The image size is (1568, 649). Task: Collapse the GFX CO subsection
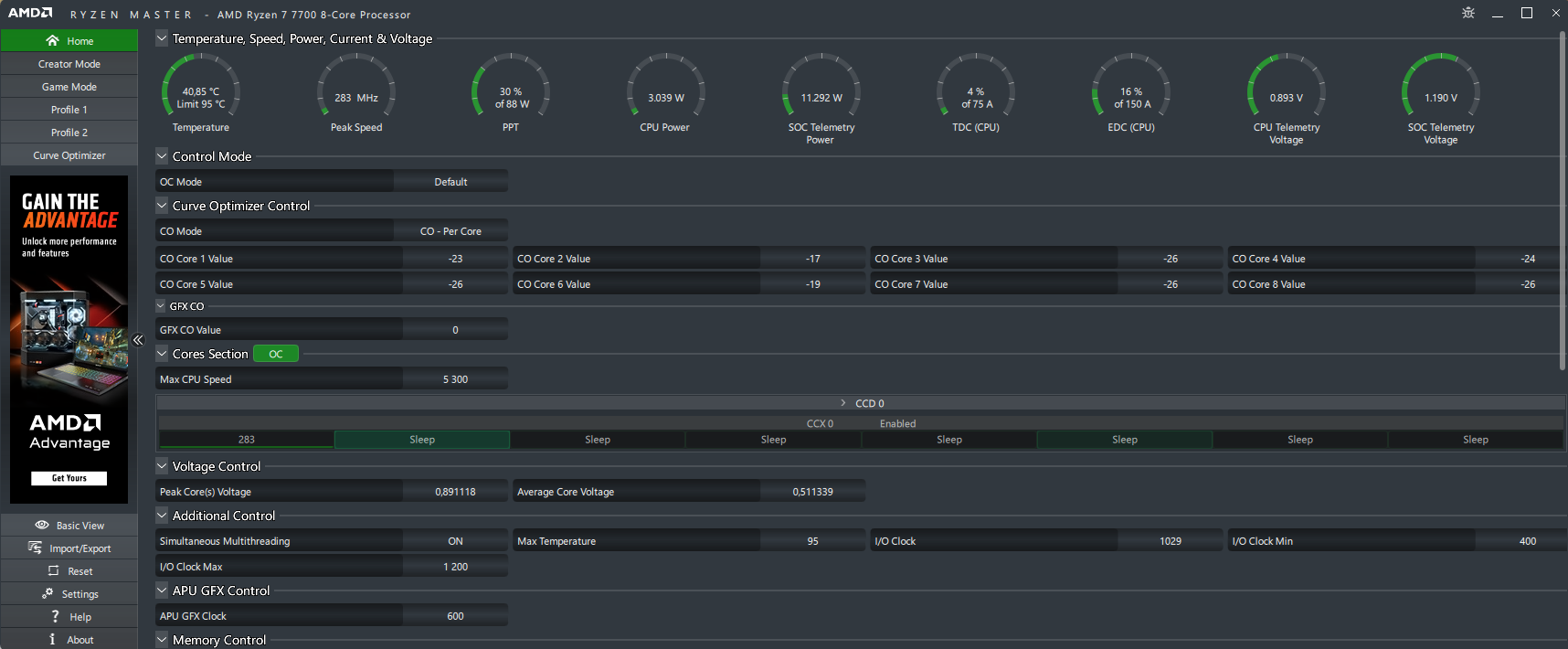(x=161, y=306)
